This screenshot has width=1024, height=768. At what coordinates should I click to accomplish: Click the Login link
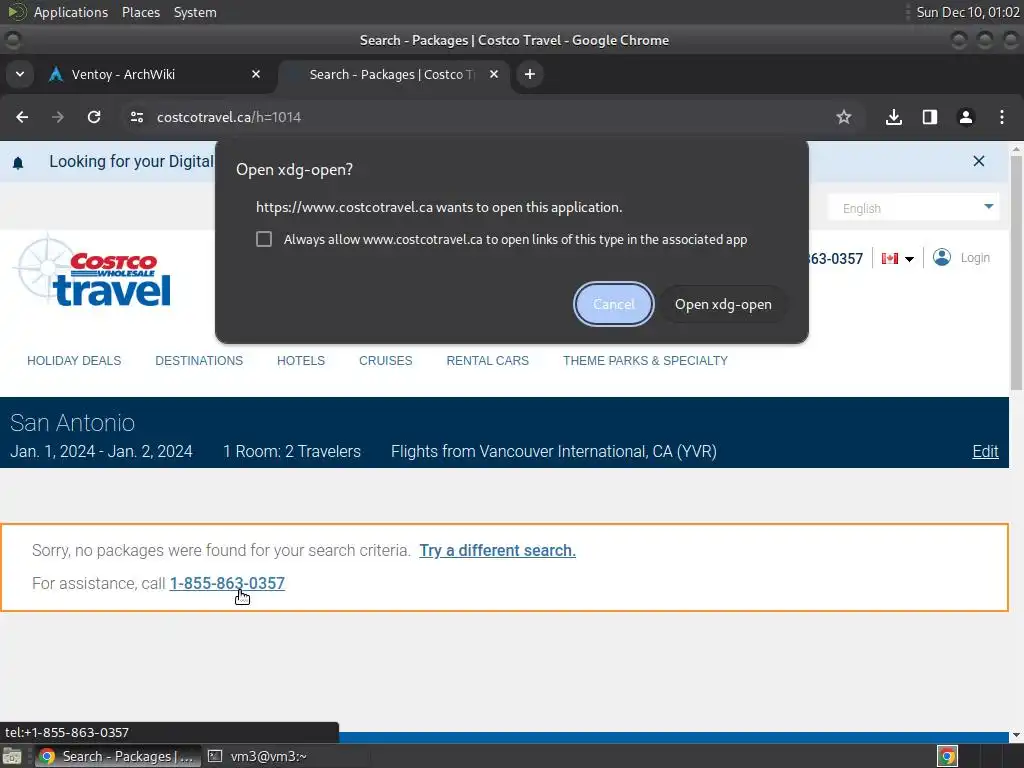coord(975,258)
